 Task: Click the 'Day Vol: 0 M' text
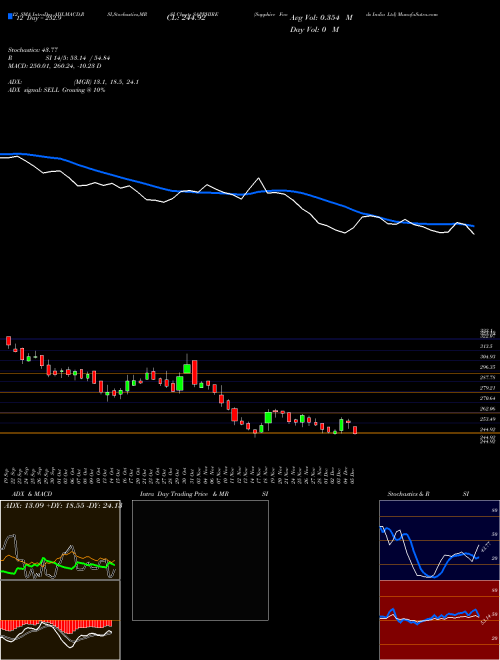point(314,30)
